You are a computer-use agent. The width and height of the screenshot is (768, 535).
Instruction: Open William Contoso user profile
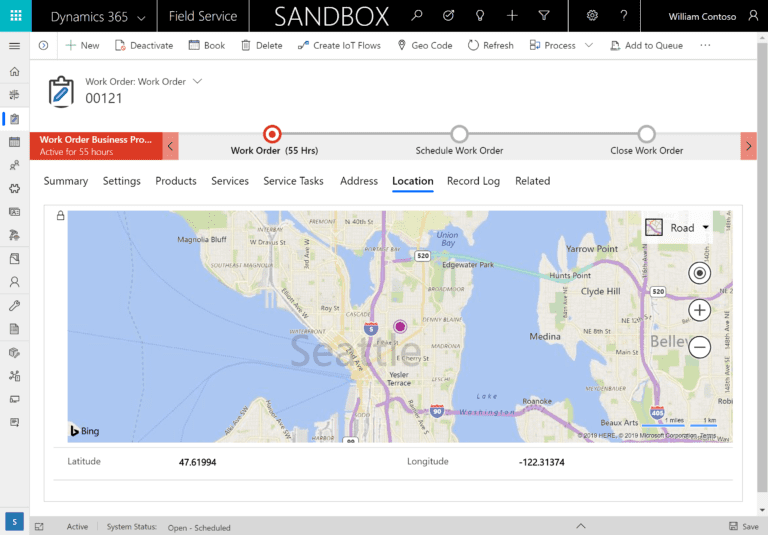[713, 16]
